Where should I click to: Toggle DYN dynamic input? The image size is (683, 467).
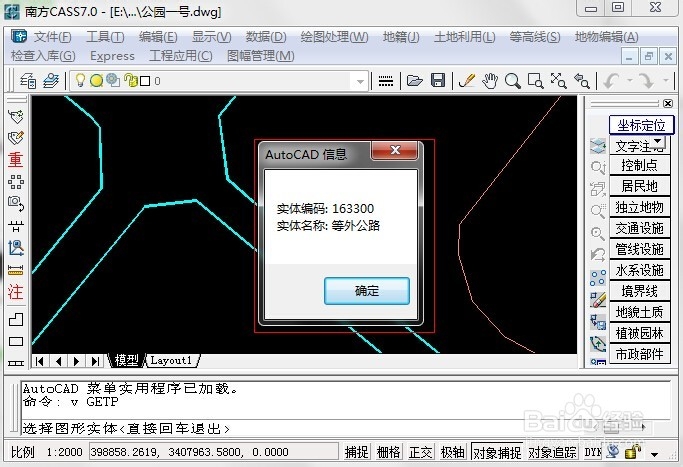coord(592,452)
